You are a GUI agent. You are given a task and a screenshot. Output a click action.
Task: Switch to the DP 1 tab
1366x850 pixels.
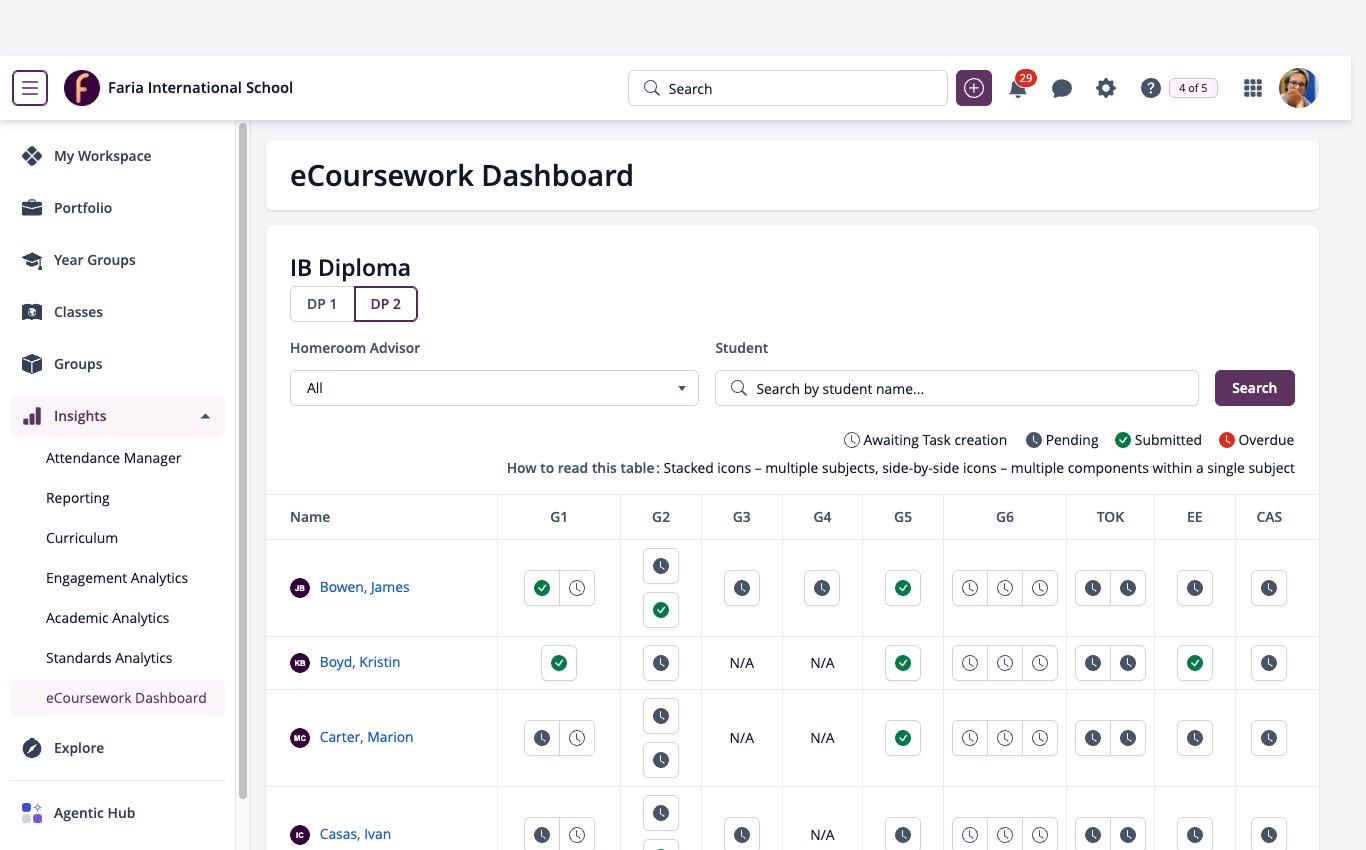point(322,304)
